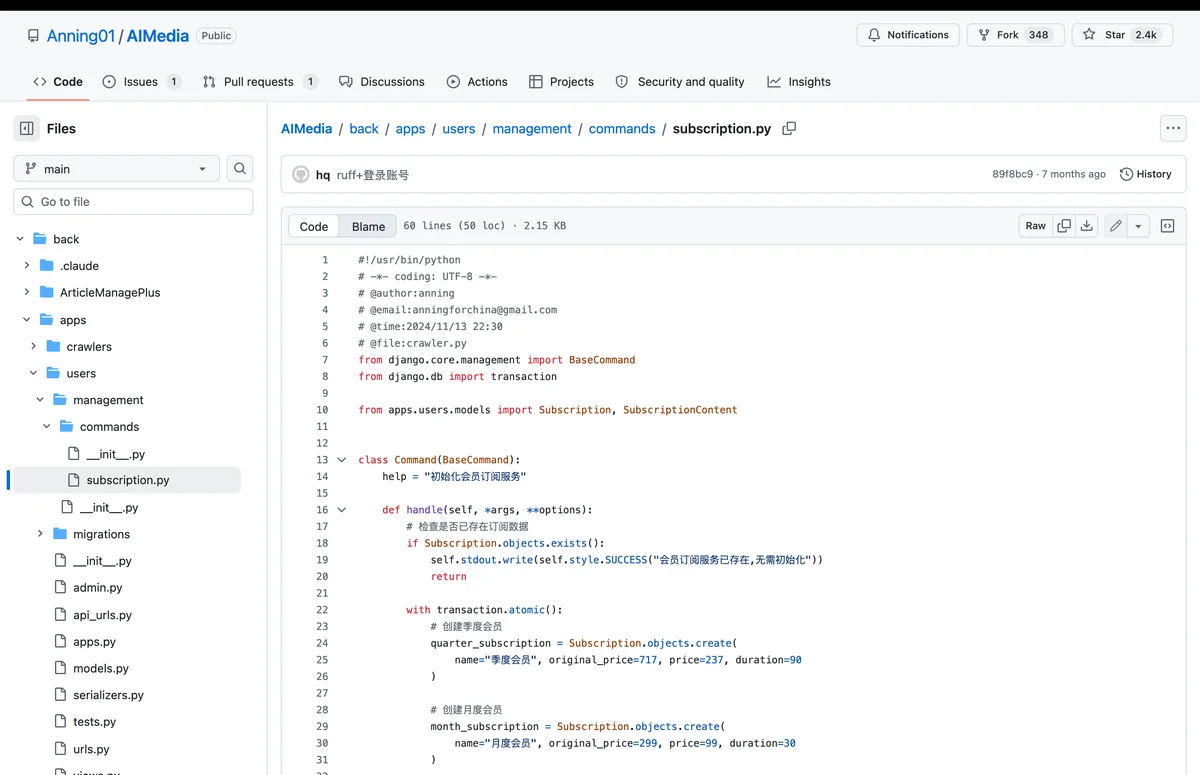Open the symbols panel icon

1167,226
